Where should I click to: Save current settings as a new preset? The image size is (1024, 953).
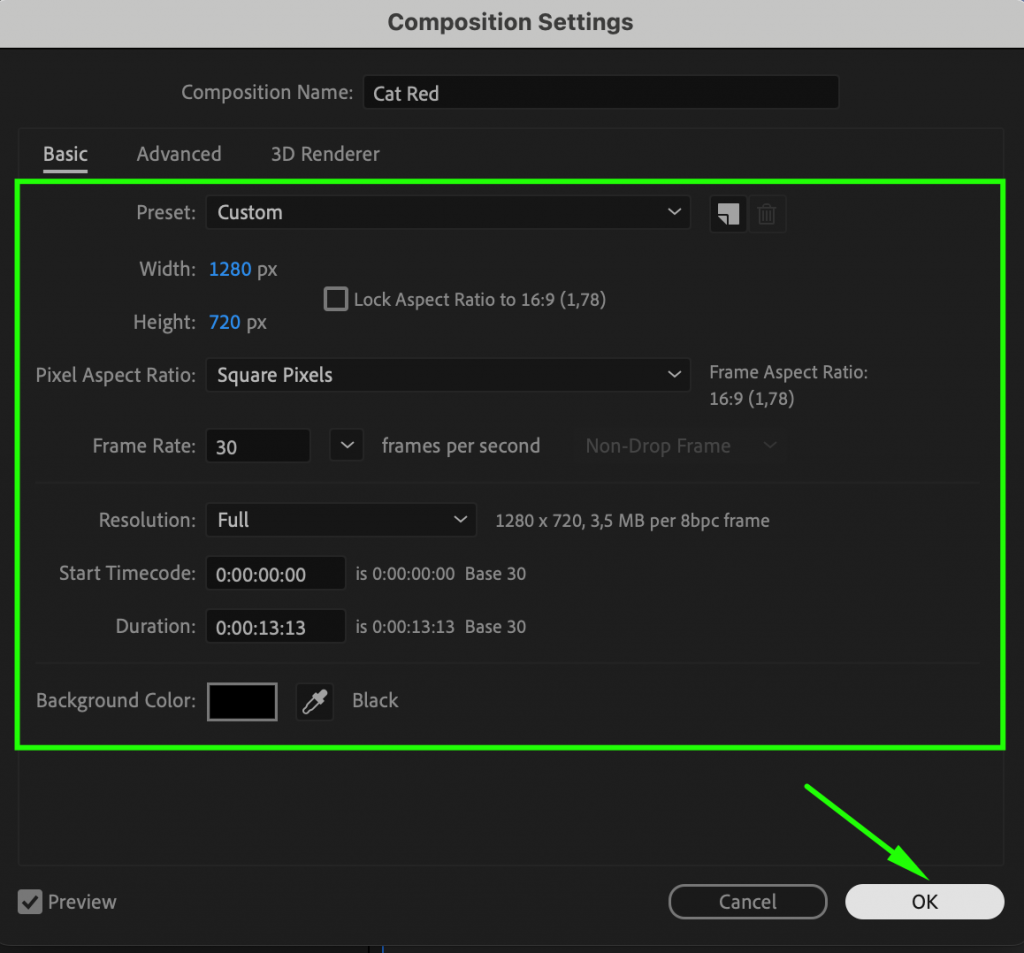click(727, 213)
